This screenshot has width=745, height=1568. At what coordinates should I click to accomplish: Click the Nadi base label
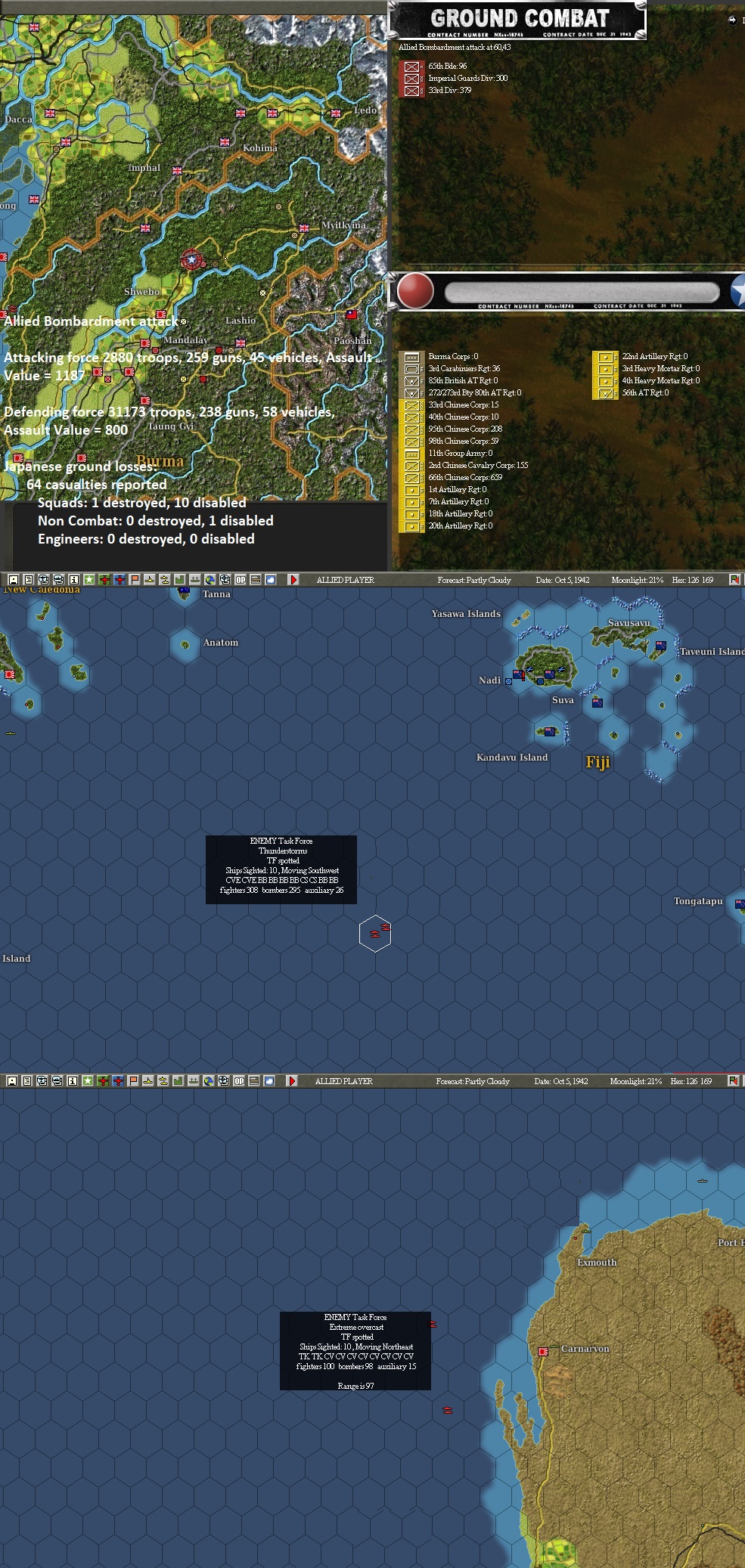(x=489, y=680)
